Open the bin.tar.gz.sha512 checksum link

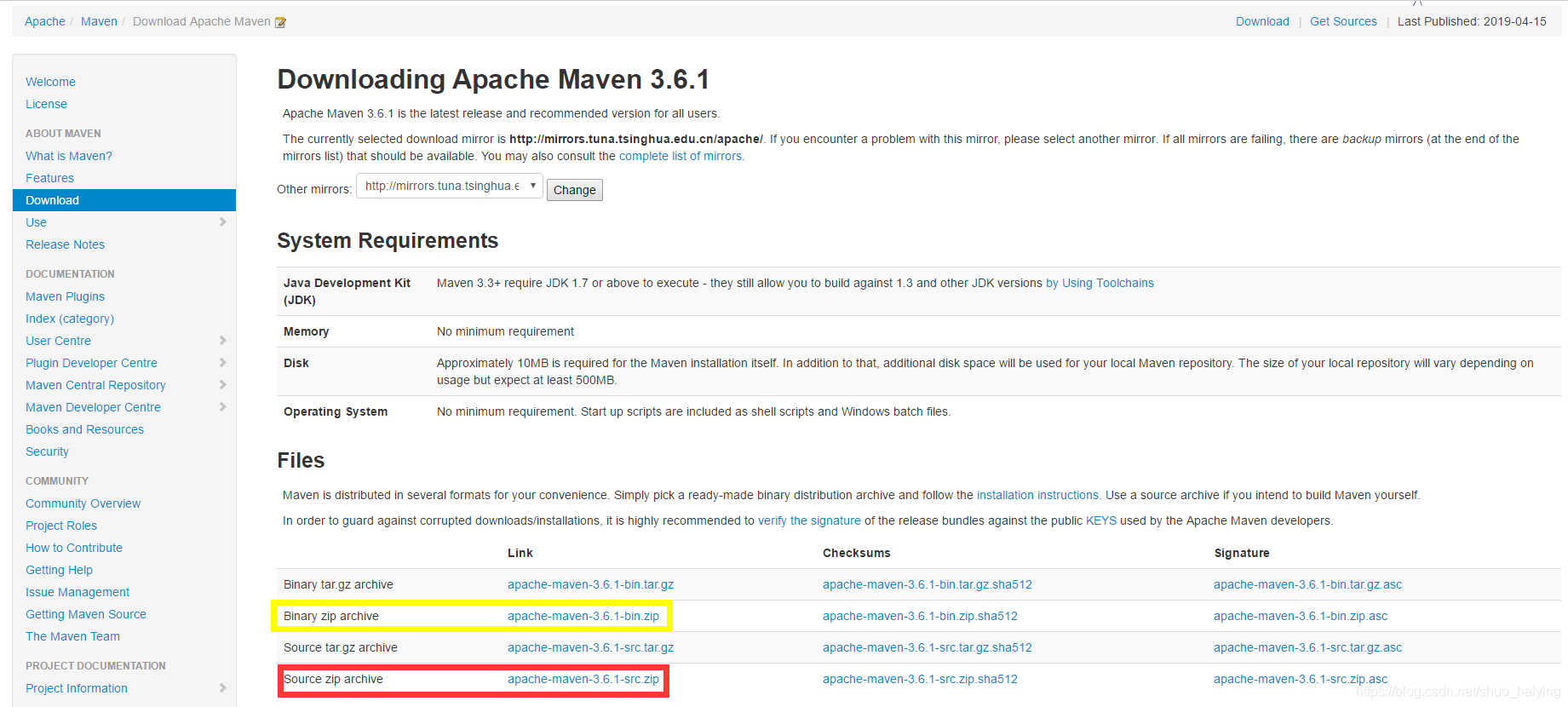point(928,584)
